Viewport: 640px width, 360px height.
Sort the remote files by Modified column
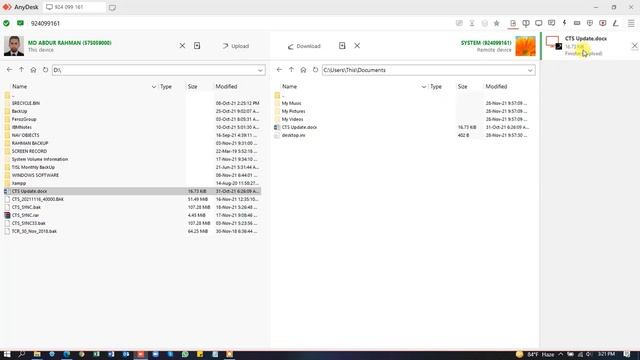click(x=496, y=87)
